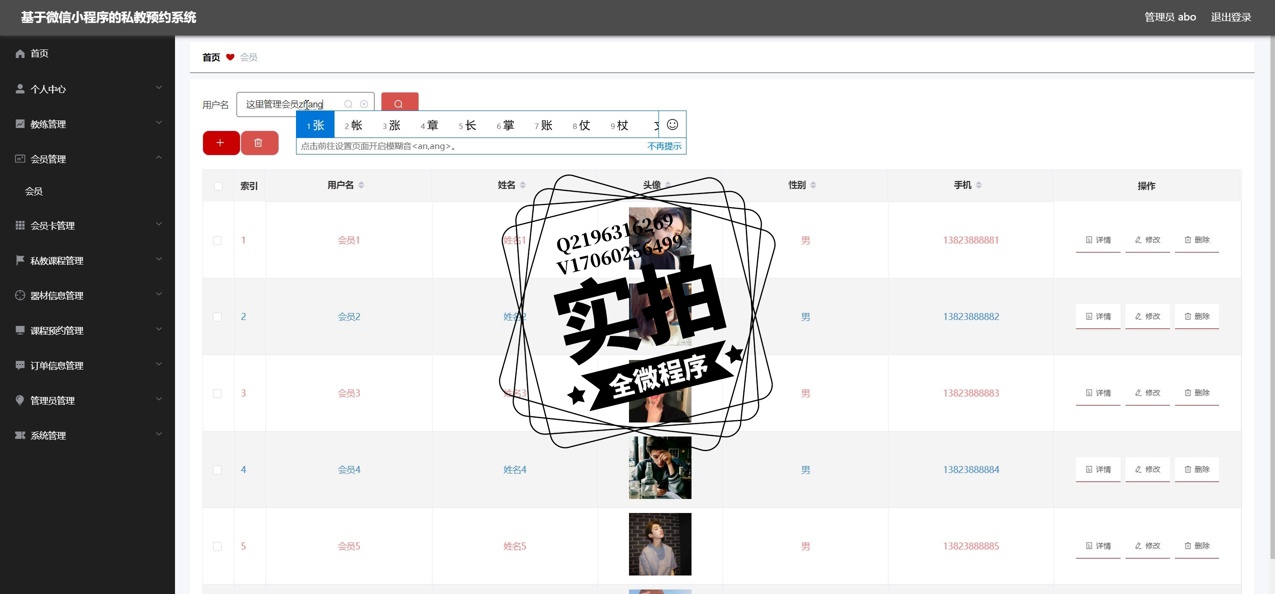1275x594 pixels.
Task: Open 详情 for row 会员1
Action: coord(1098,240)
